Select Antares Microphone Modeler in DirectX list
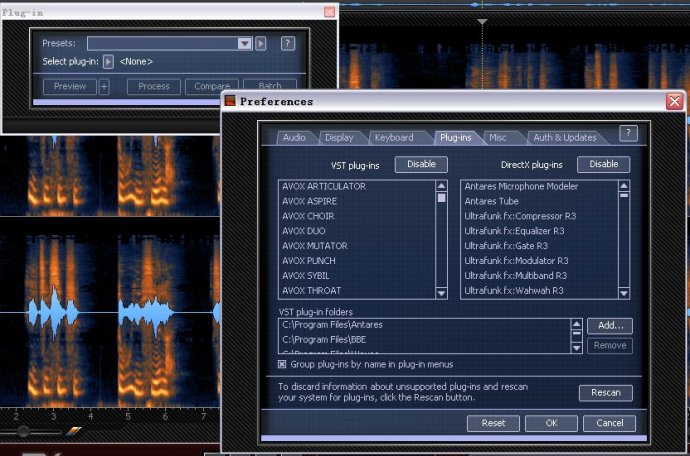 click(540, 187)
